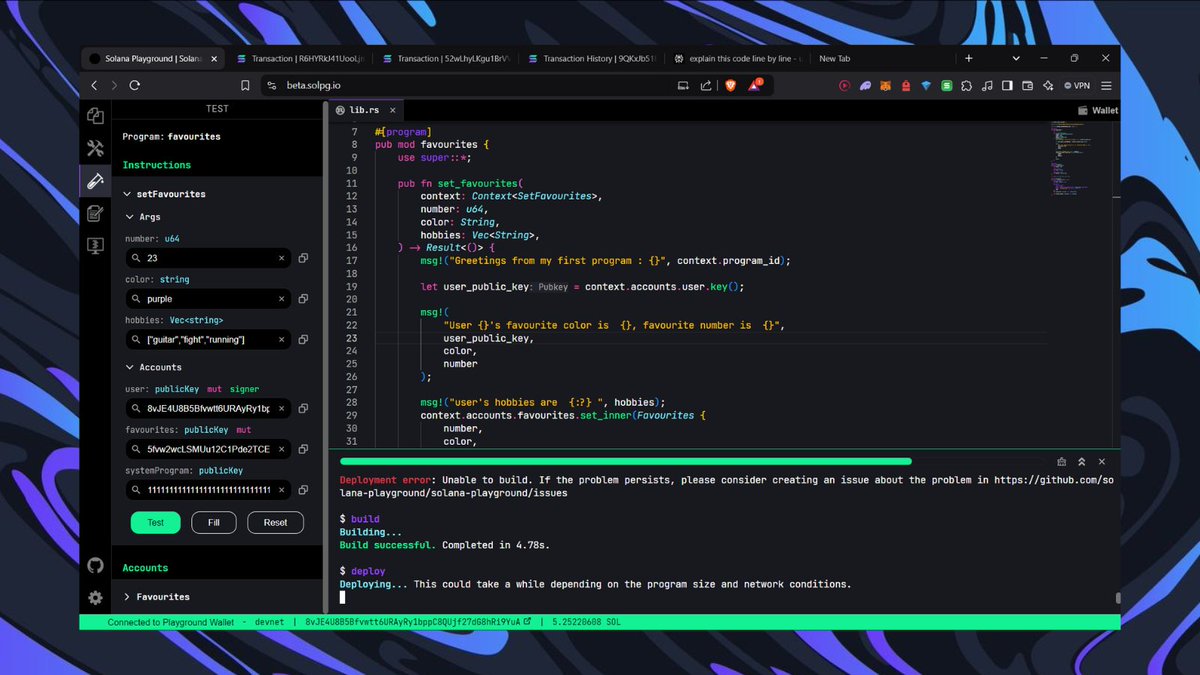
Task: Collapse the setFavourites instruction
Action: click(164, 194)
